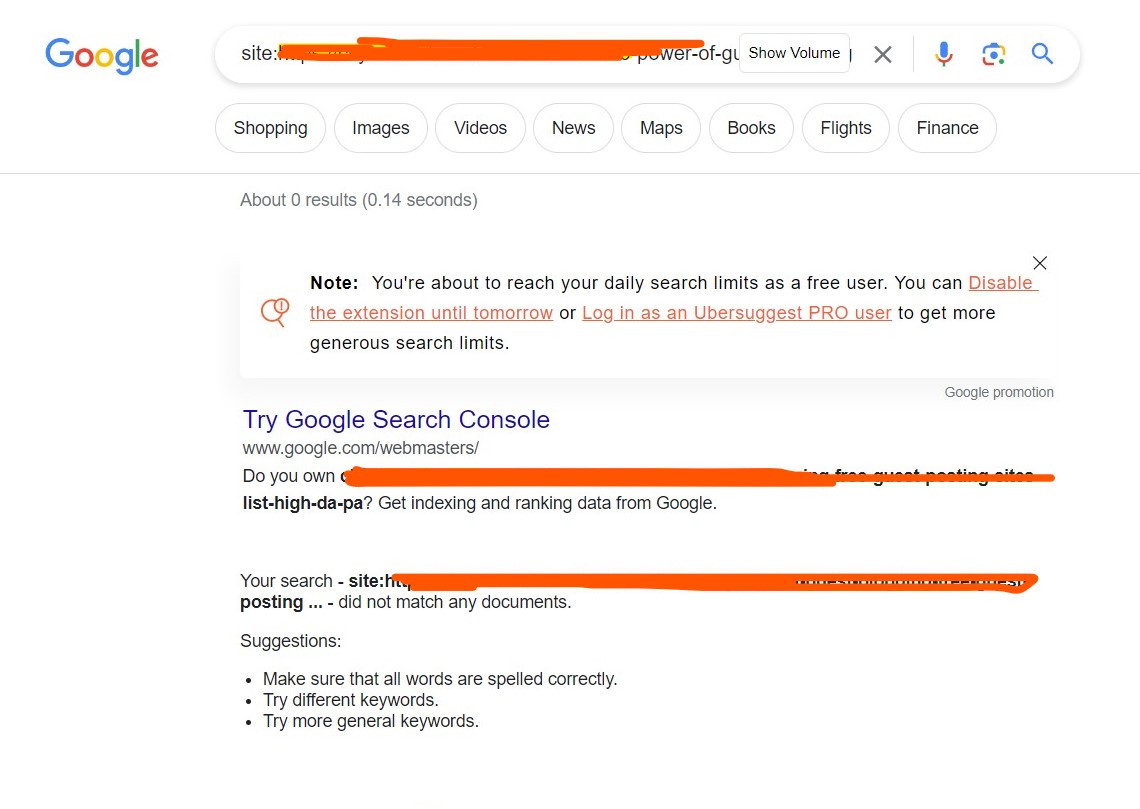Click Log in as Ubersuggest PRO user
The image size is (1140, 809).
click(736, 313)
